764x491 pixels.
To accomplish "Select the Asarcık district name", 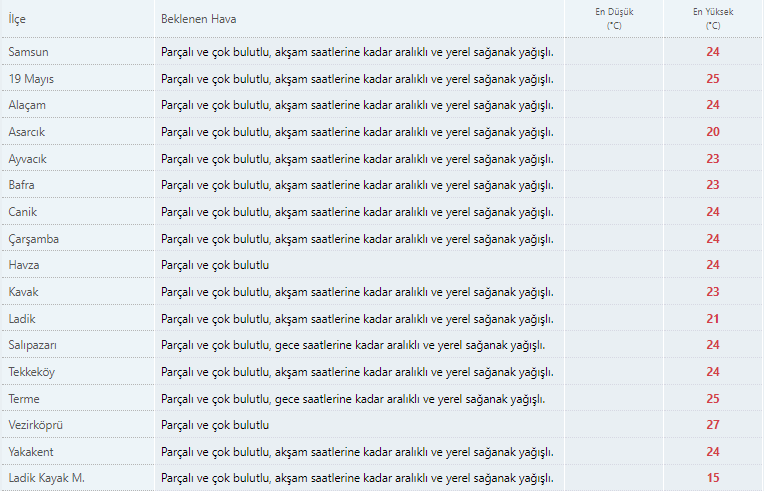I will [26, 132].
